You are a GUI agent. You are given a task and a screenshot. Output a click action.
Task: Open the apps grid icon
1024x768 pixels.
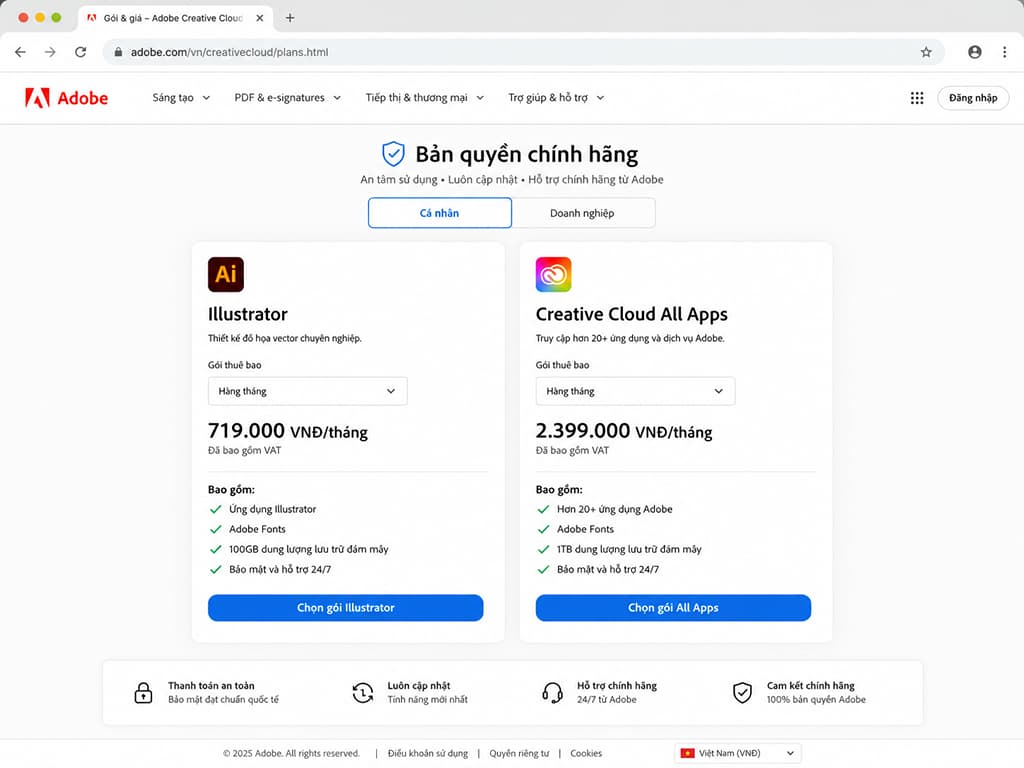(x=917, y=98)
